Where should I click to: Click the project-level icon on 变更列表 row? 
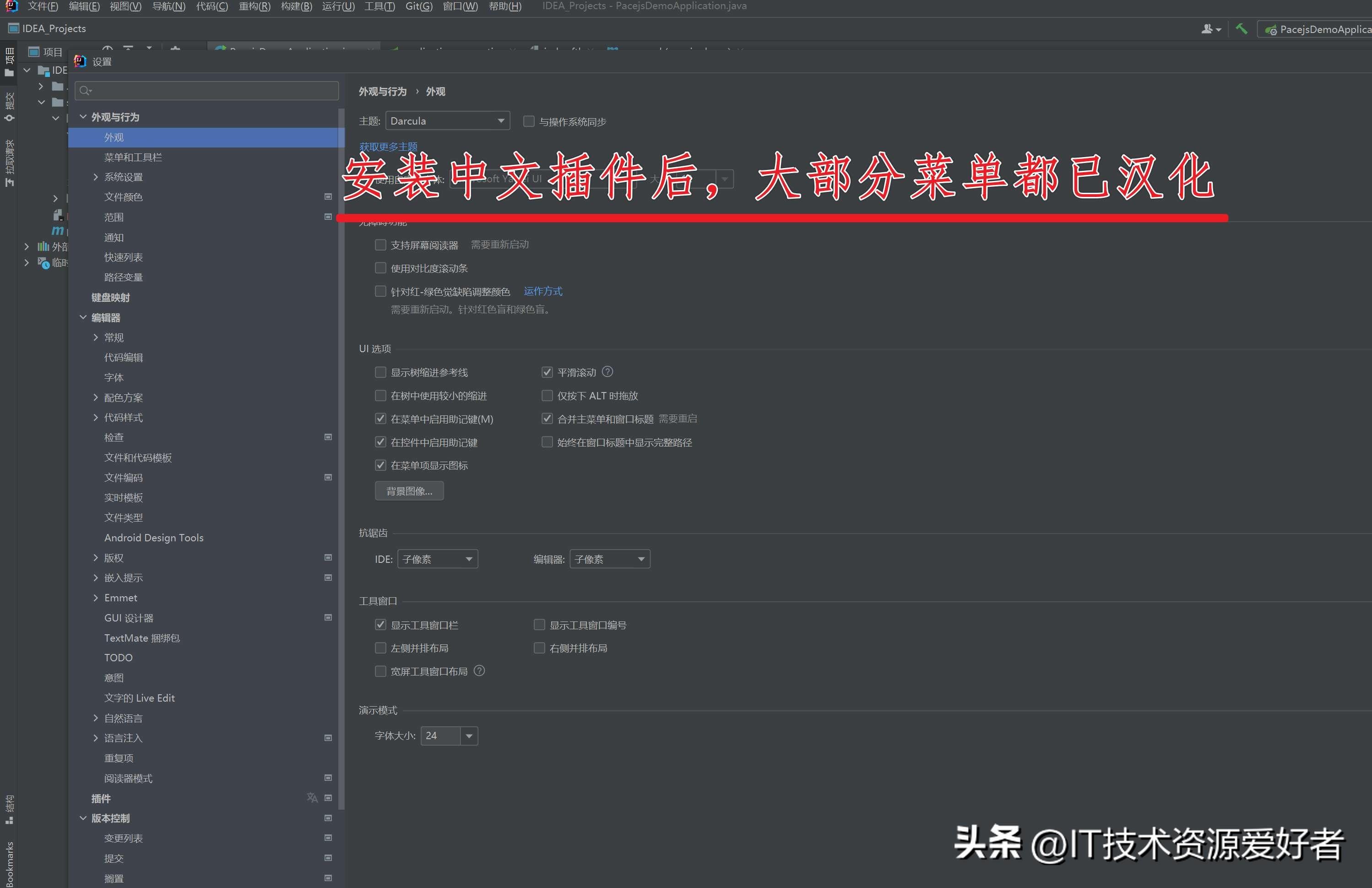coord(328,838)
